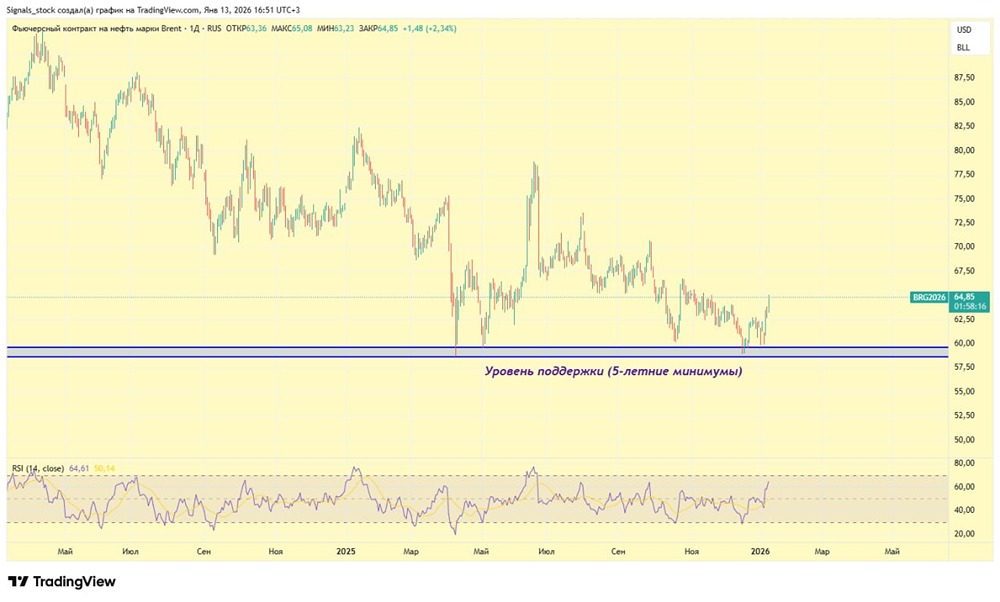The height and width of the screenshot is (602, 1000).
Task: Click the МАКС 65,08 high value
Action: pos(291,29)
